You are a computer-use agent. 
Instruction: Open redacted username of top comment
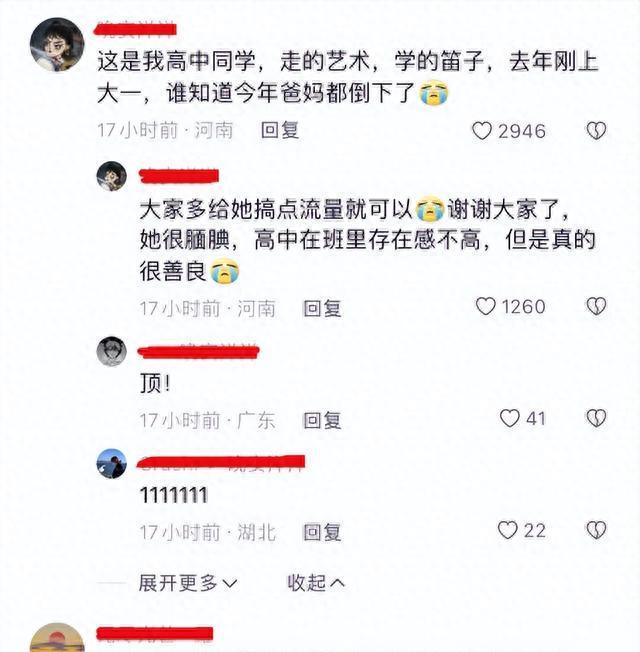(x=136, y=30)
